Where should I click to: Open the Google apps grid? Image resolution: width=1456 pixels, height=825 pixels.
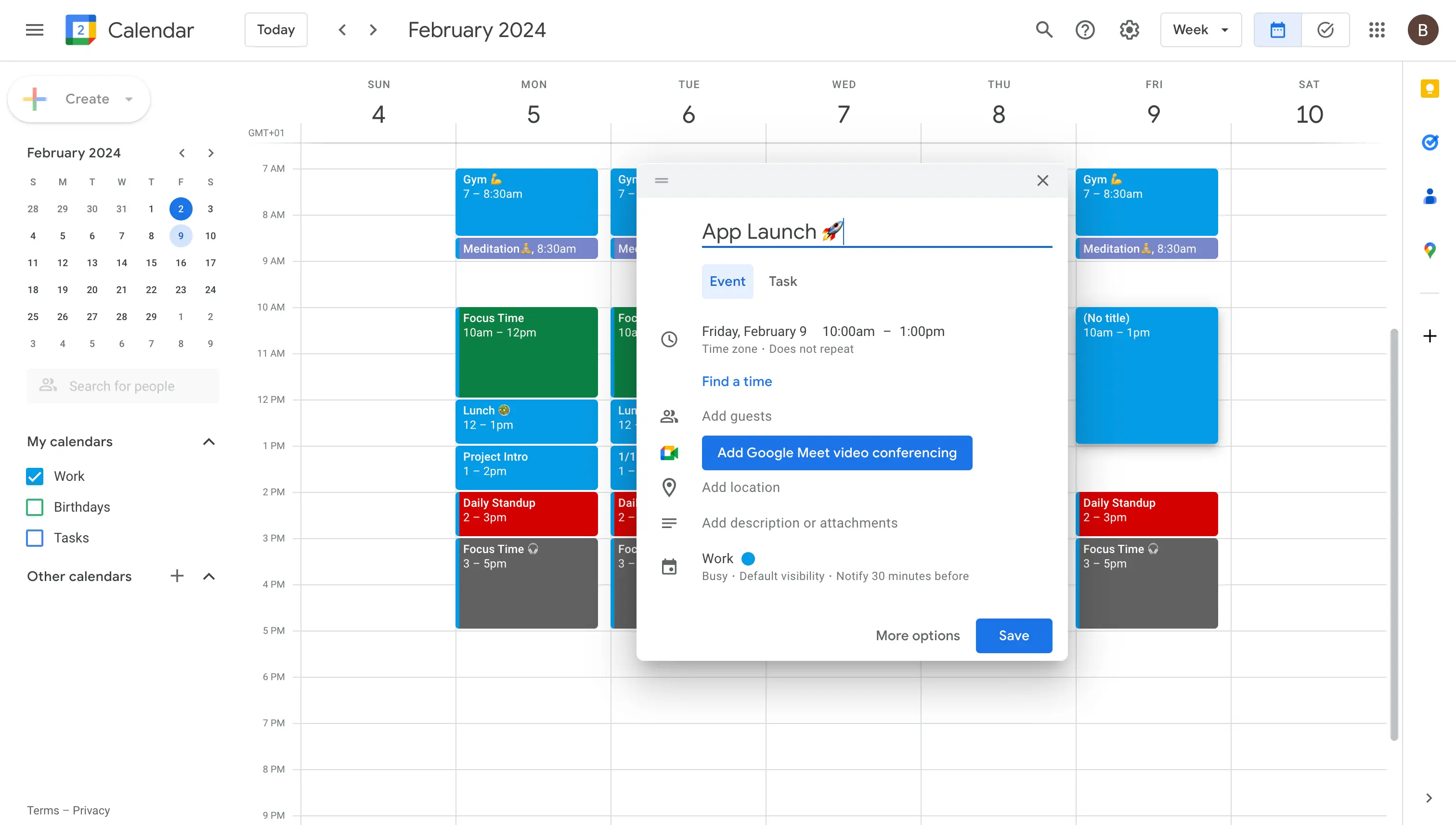[1377, 29]
